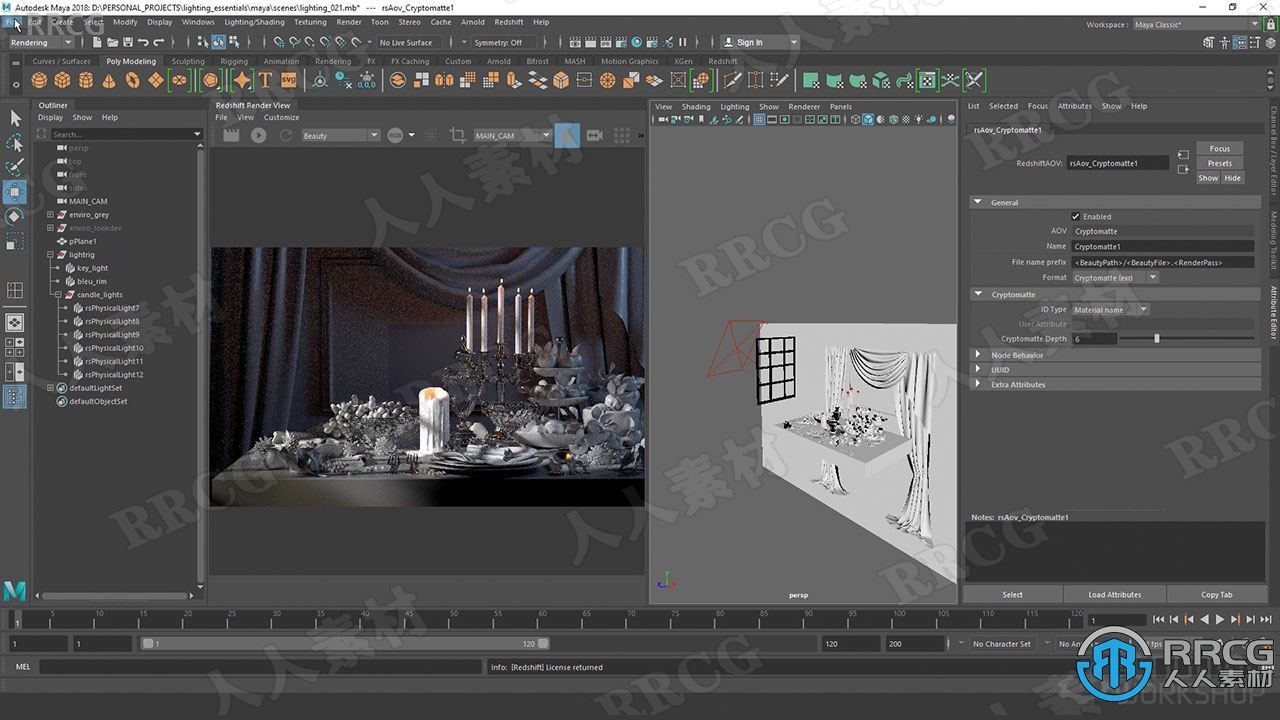The image size is (1280, 720).
Task: Click the Hide button
Action: [1232, 178]
